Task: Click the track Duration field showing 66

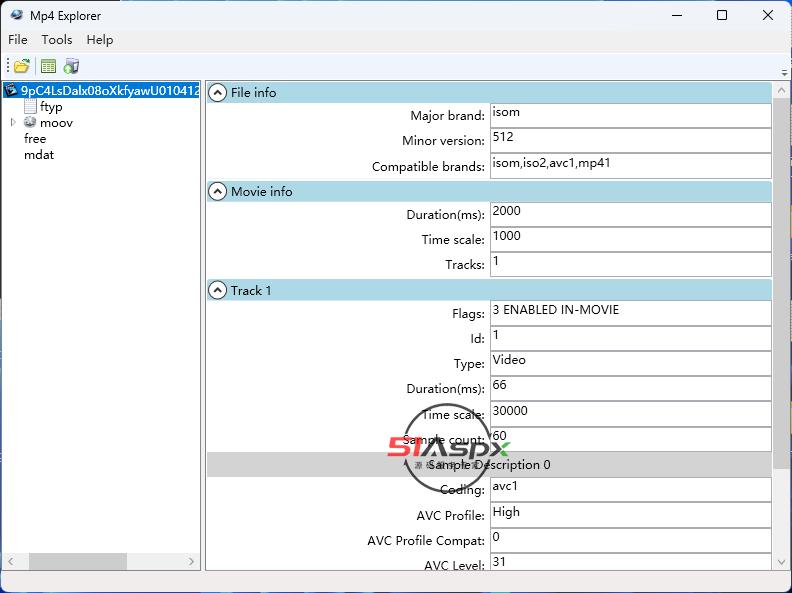Action: pyautogui.click(x=630, y=388)
